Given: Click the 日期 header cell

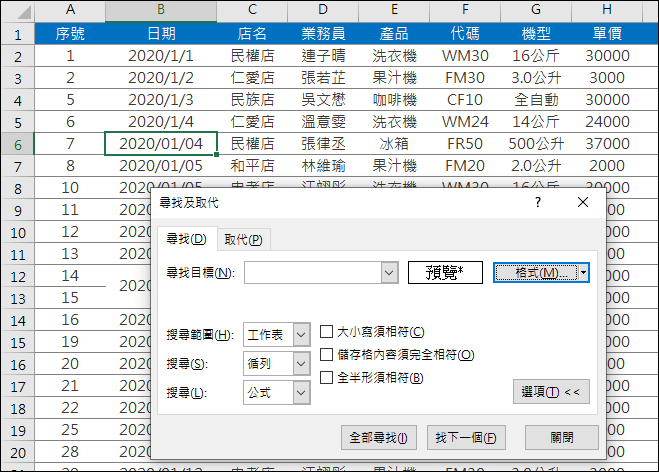Looking at the screenshot, I should tap(161, 34).
